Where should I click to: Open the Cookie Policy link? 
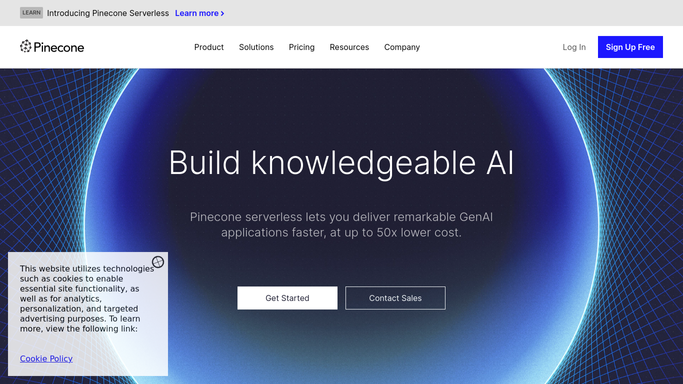click(x=46, y=359)
